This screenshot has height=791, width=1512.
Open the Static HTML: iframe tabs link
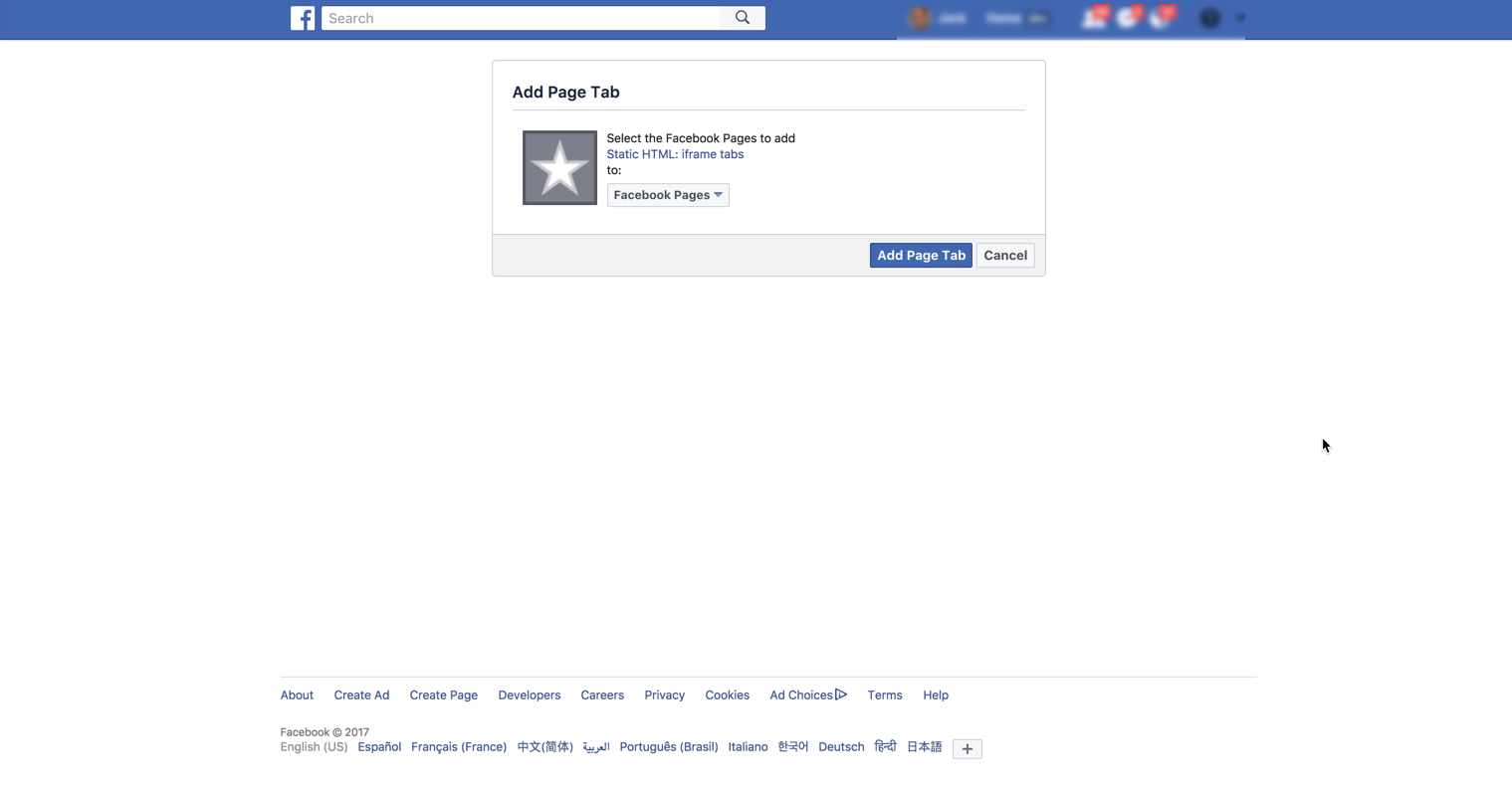(675, 154)
